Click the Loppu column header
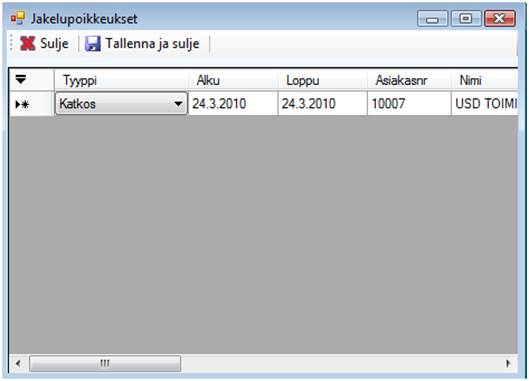 tap(322, 80)
